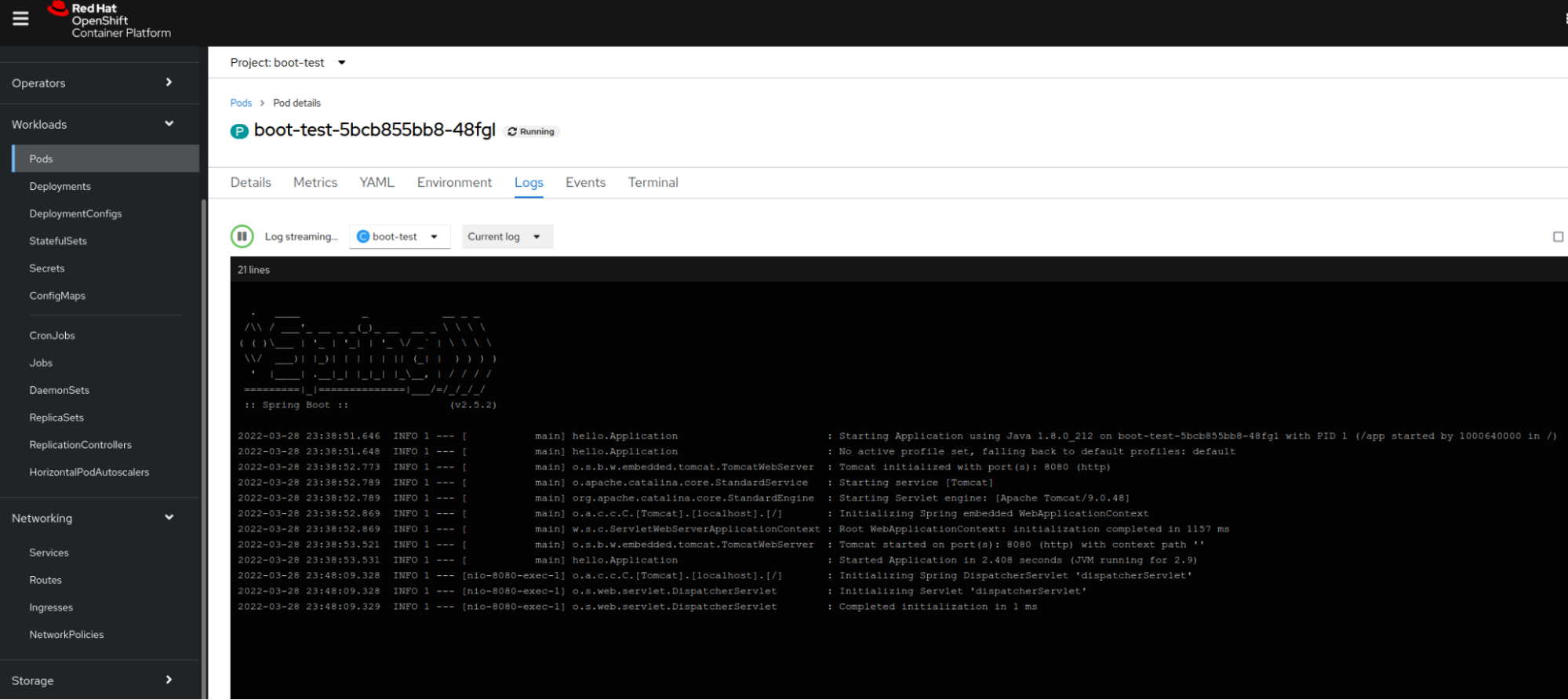
Task: Click the Red Hat OpenShift logo
Action: click(x=109, y=20)
